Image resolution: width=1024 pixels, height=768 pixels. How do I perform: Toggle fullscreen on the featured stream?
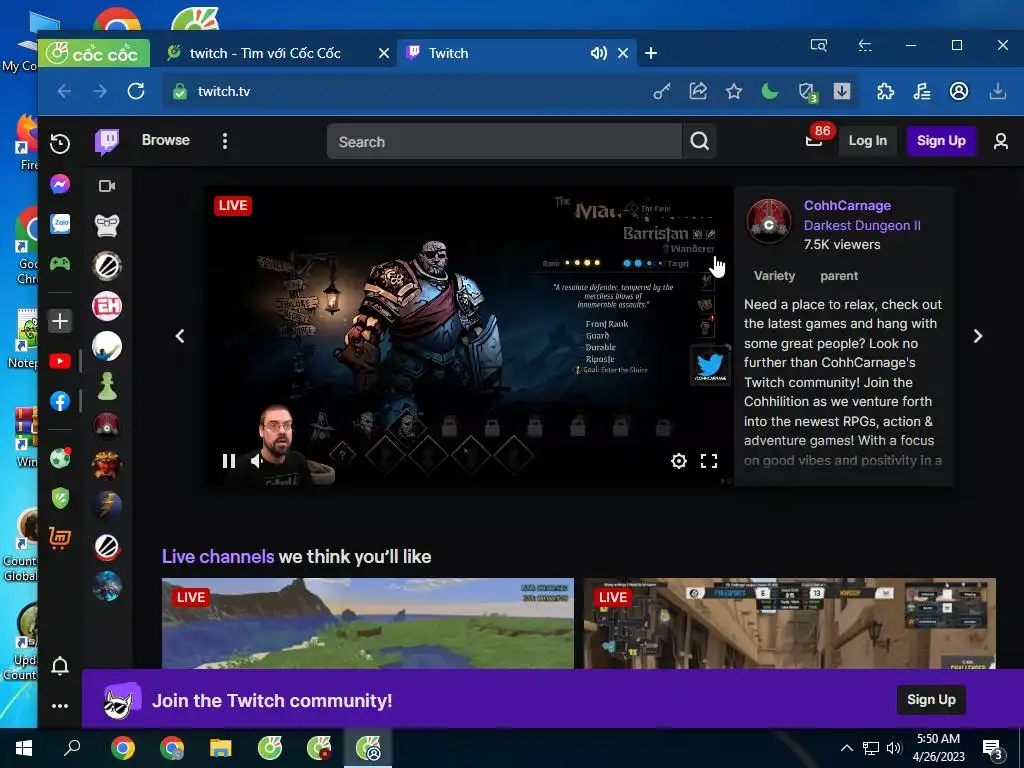click(x=709, y=461)
